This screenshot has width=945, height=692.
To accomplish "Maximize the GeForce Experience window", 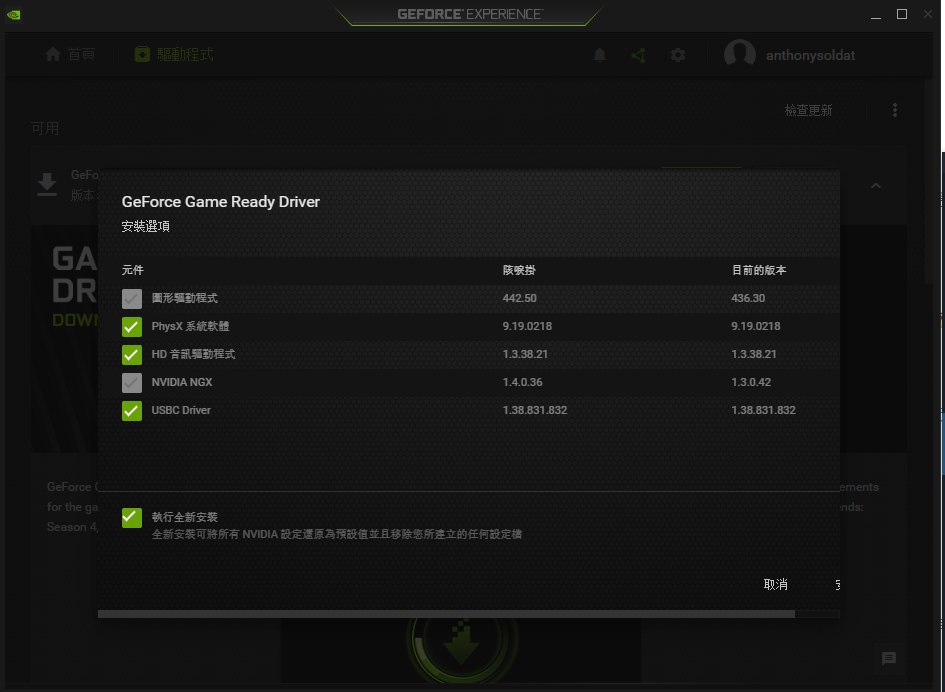I will [x=901, y=14].
